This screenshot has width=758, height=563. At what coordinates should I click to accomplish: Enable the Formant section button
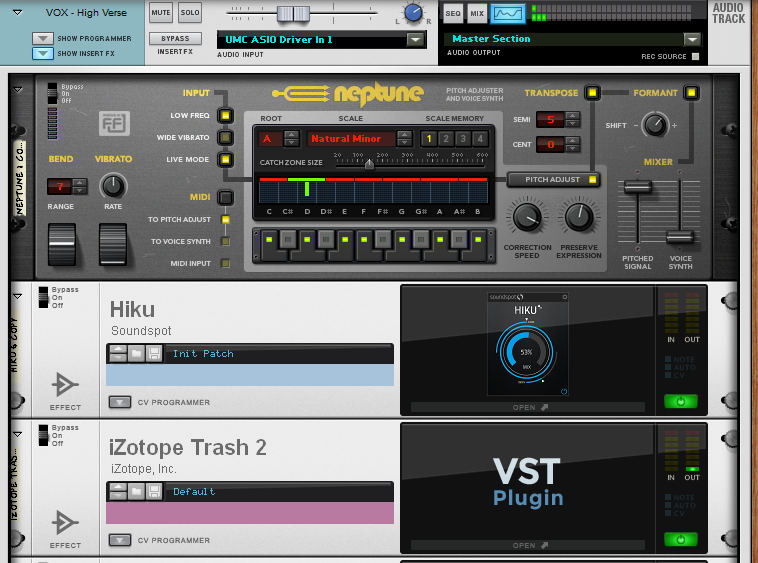click(691, 92)
